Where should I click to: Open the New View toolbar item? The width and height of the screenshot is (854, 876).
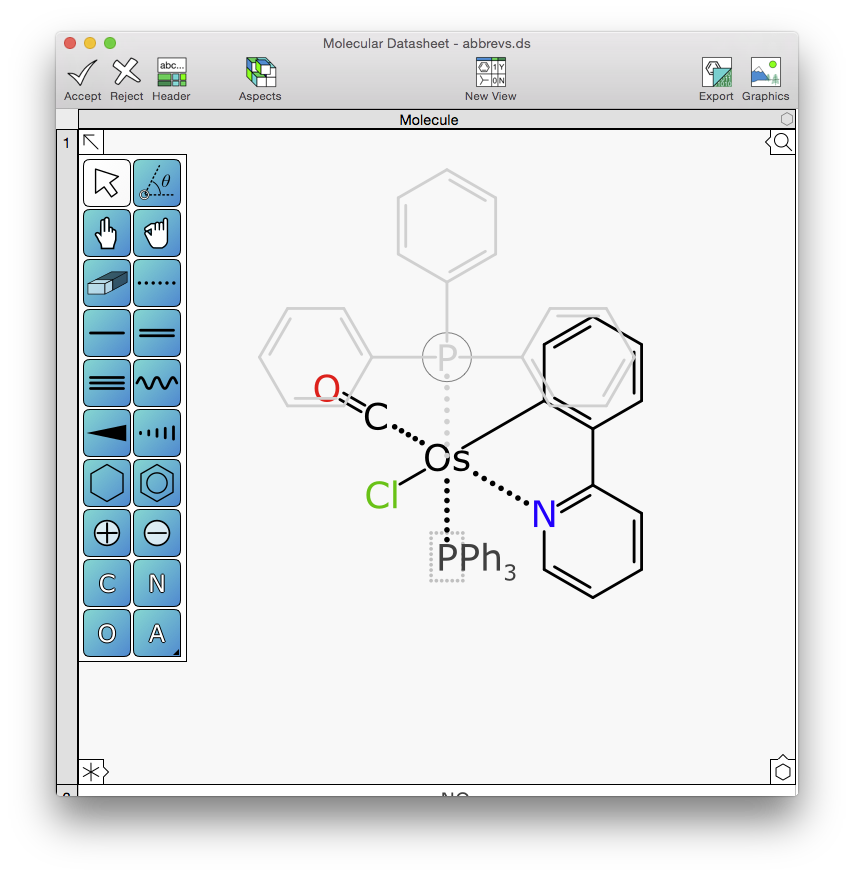(x=490, y=79)
